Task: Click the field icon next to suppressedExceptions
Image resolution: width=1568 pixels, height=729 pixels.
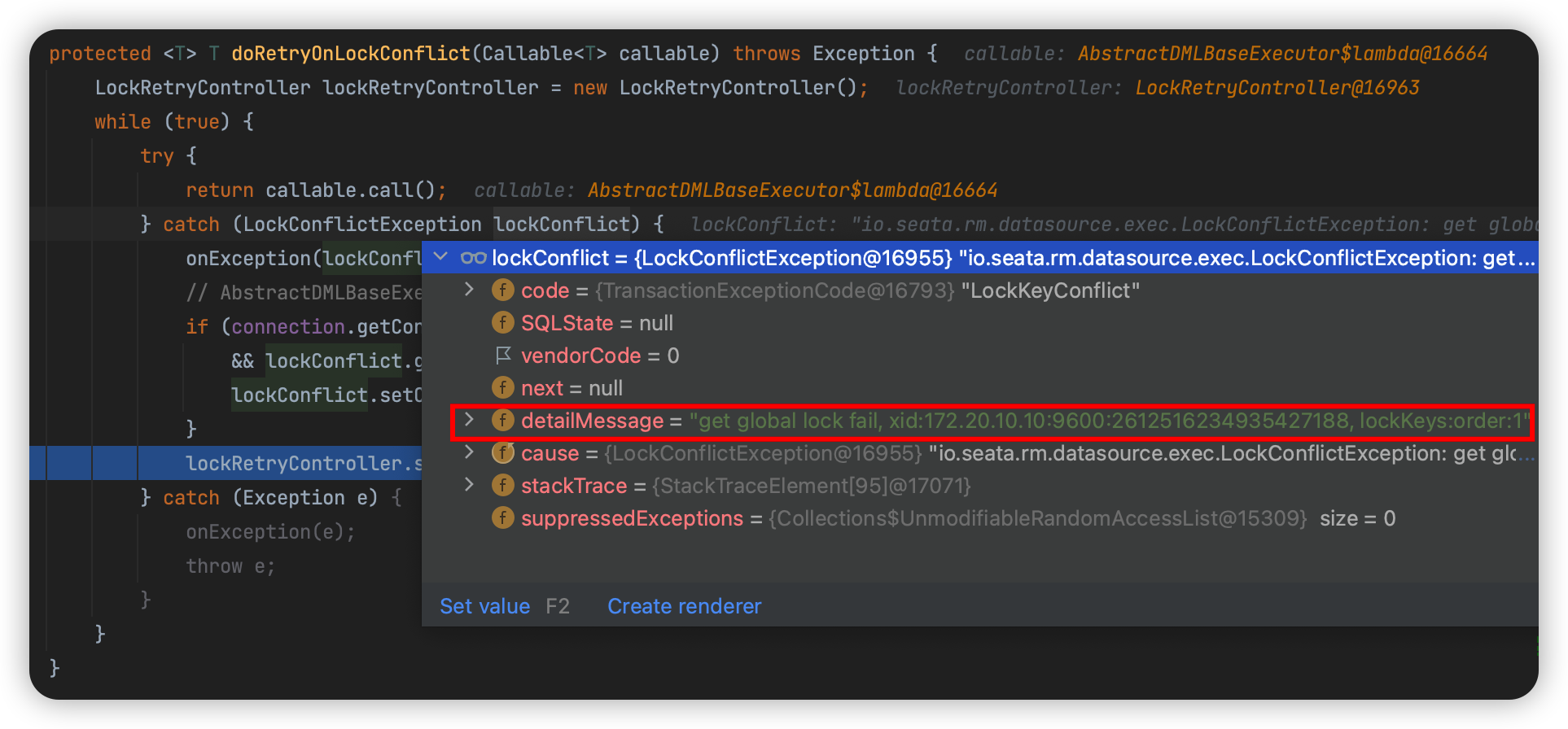Action: coord(503,517)
